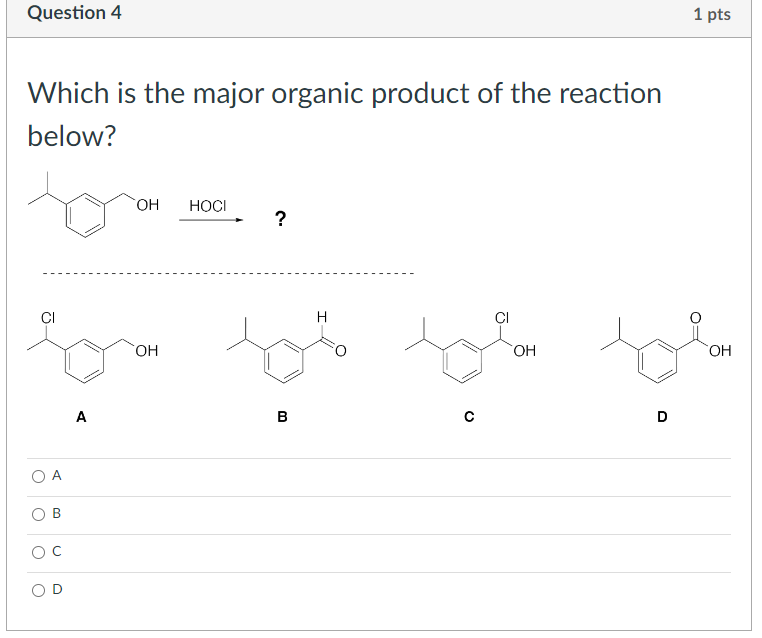Click the HOCl reagent label
The width and height of the screenshot is (762, 638).
pyautogui.click(x=208, y=206)
